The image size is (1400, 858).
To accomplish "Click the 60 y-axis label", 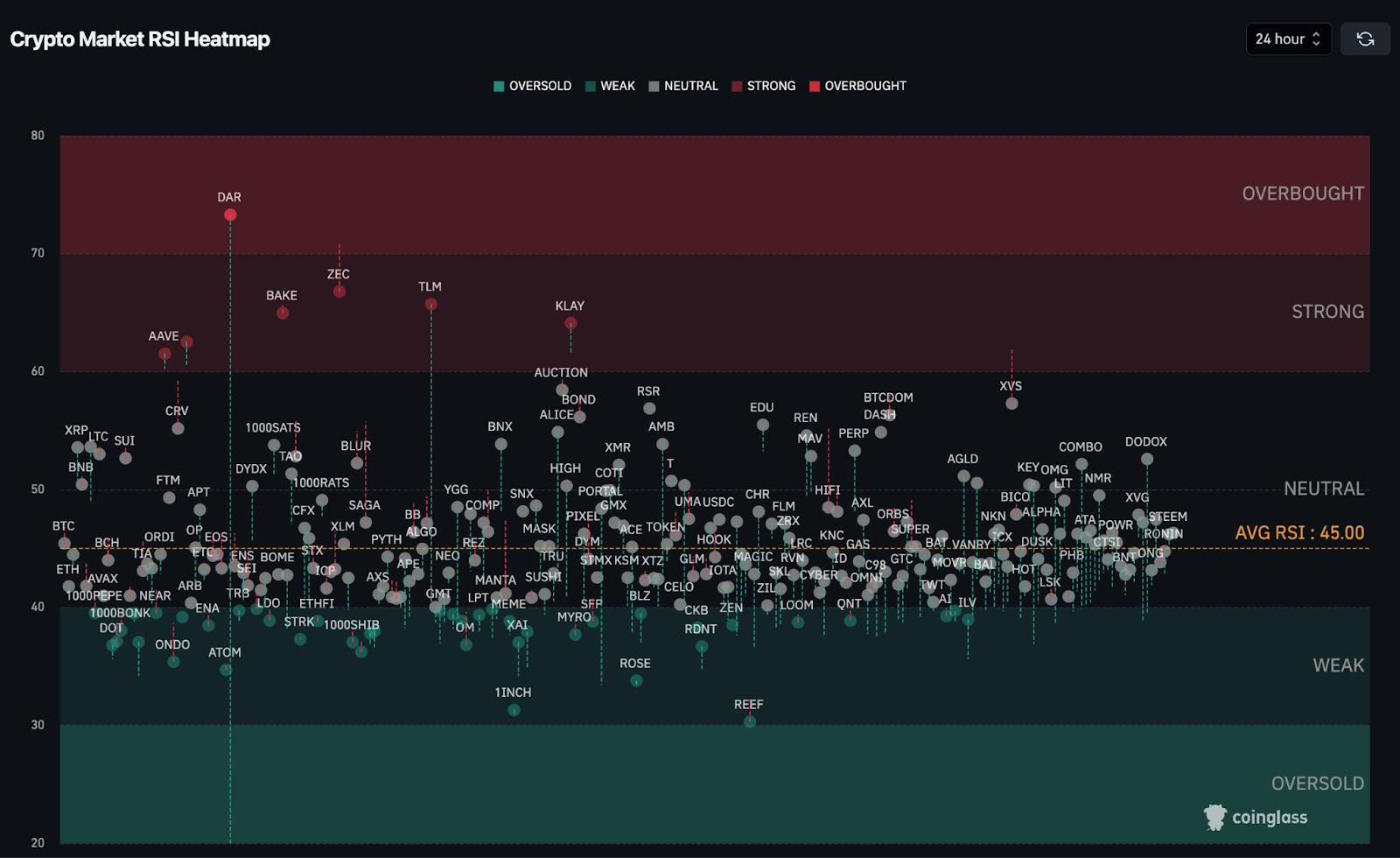I will click(x=38, y=371).
